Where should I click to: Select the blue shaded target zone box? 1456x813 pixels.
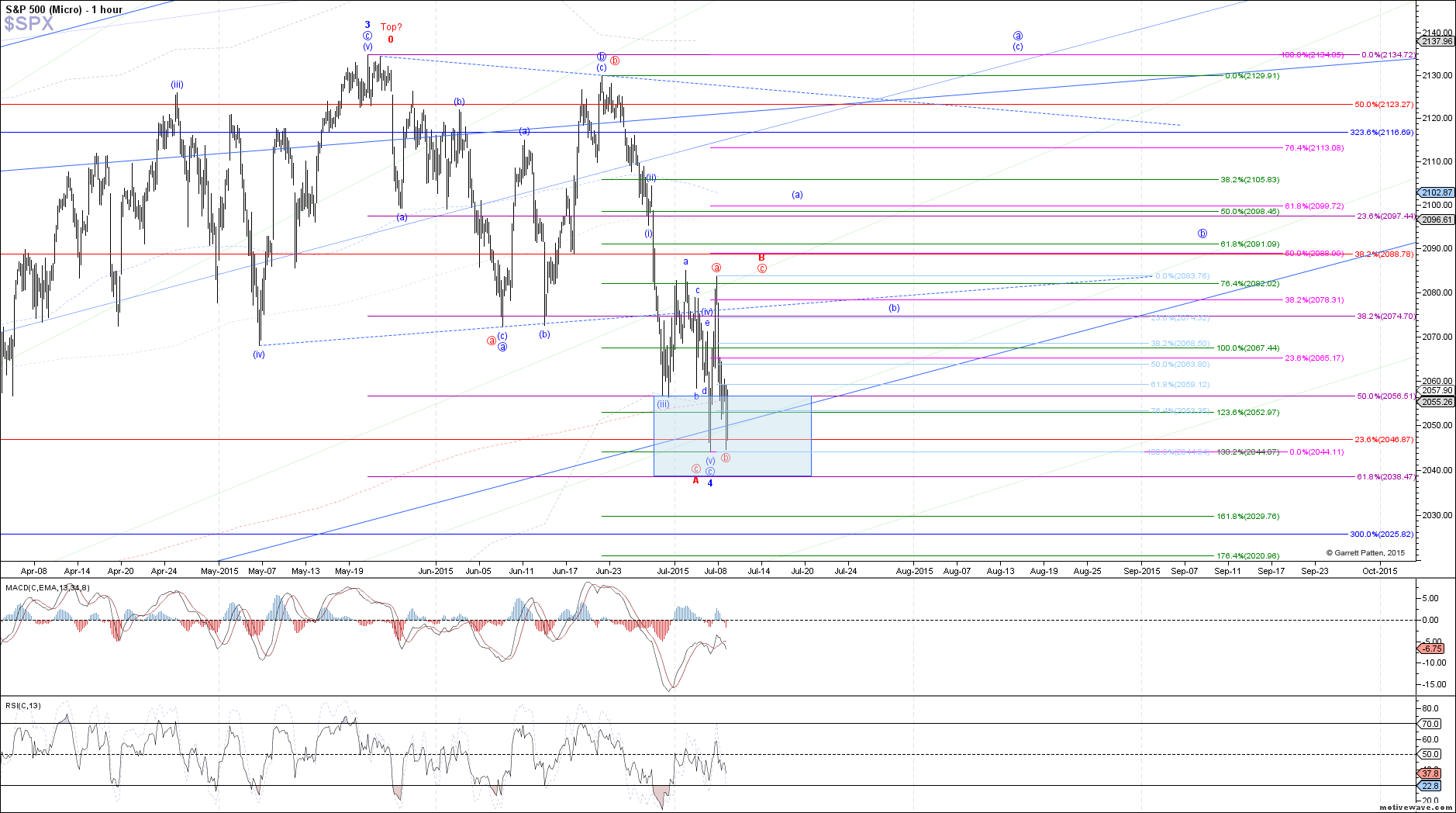(732, 435)
